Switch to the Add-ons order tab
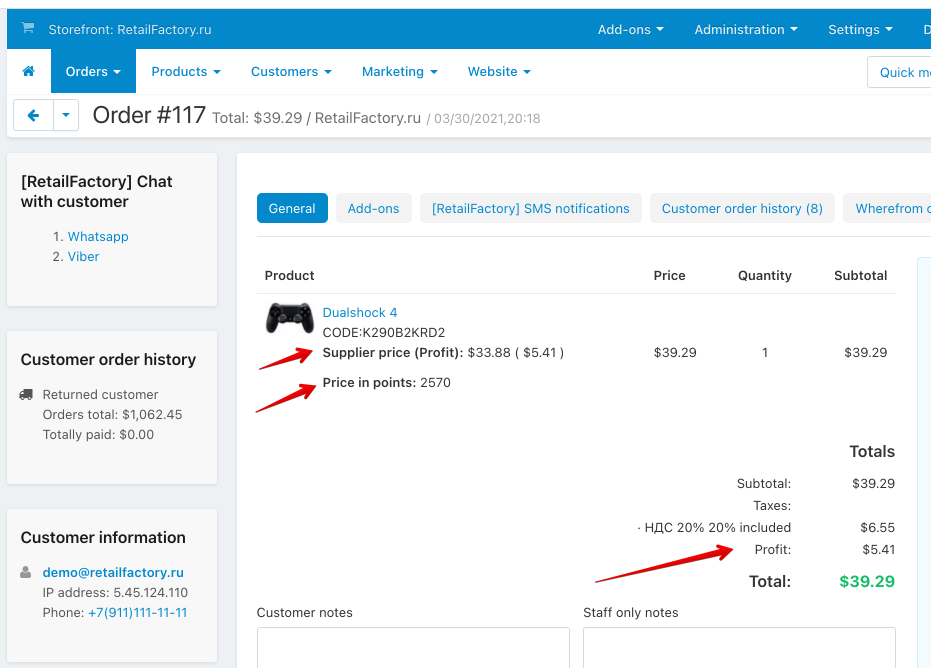The height and width of the screenshot is (668, 931). click(373, 208)
